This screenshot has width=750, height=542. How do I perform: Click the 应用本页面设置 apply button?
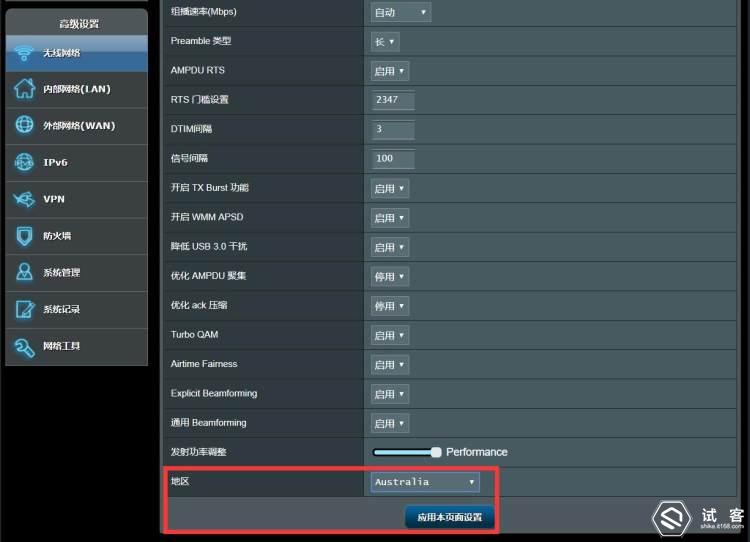click(450, 517)
